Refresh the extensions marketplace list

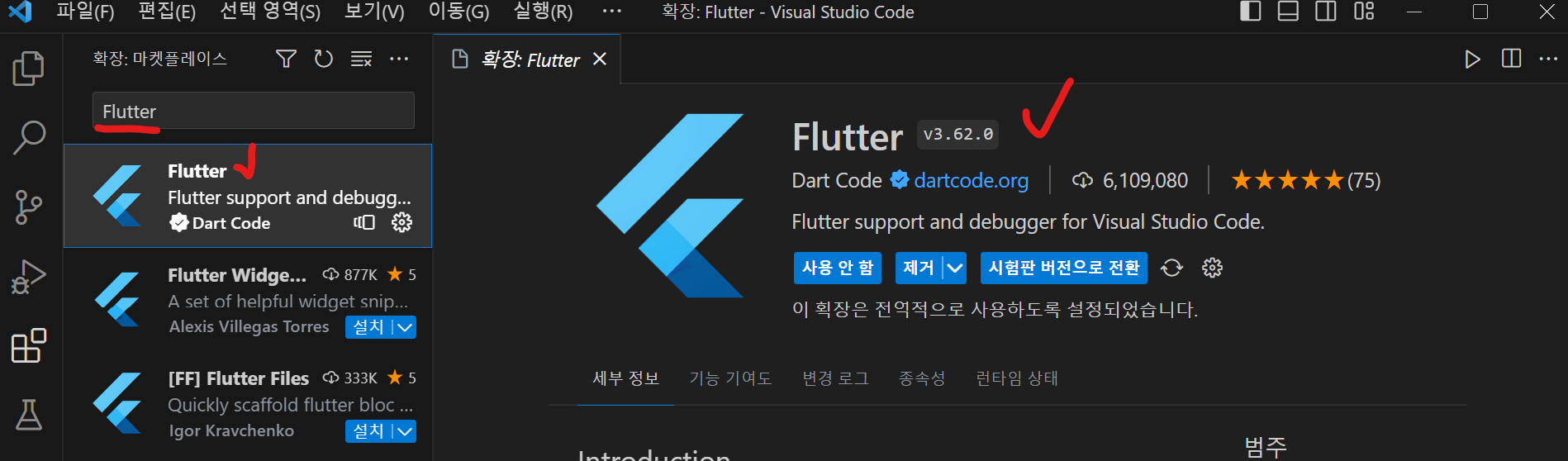coord(324,59)
